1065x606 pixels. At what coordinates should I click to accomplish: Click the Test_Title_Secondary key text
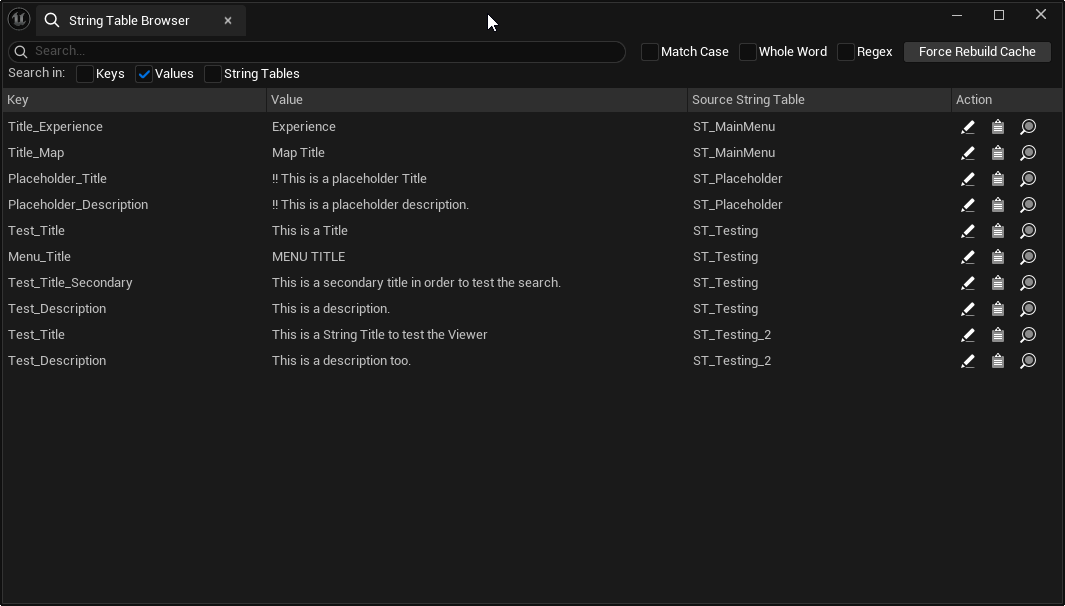point(70,283)
